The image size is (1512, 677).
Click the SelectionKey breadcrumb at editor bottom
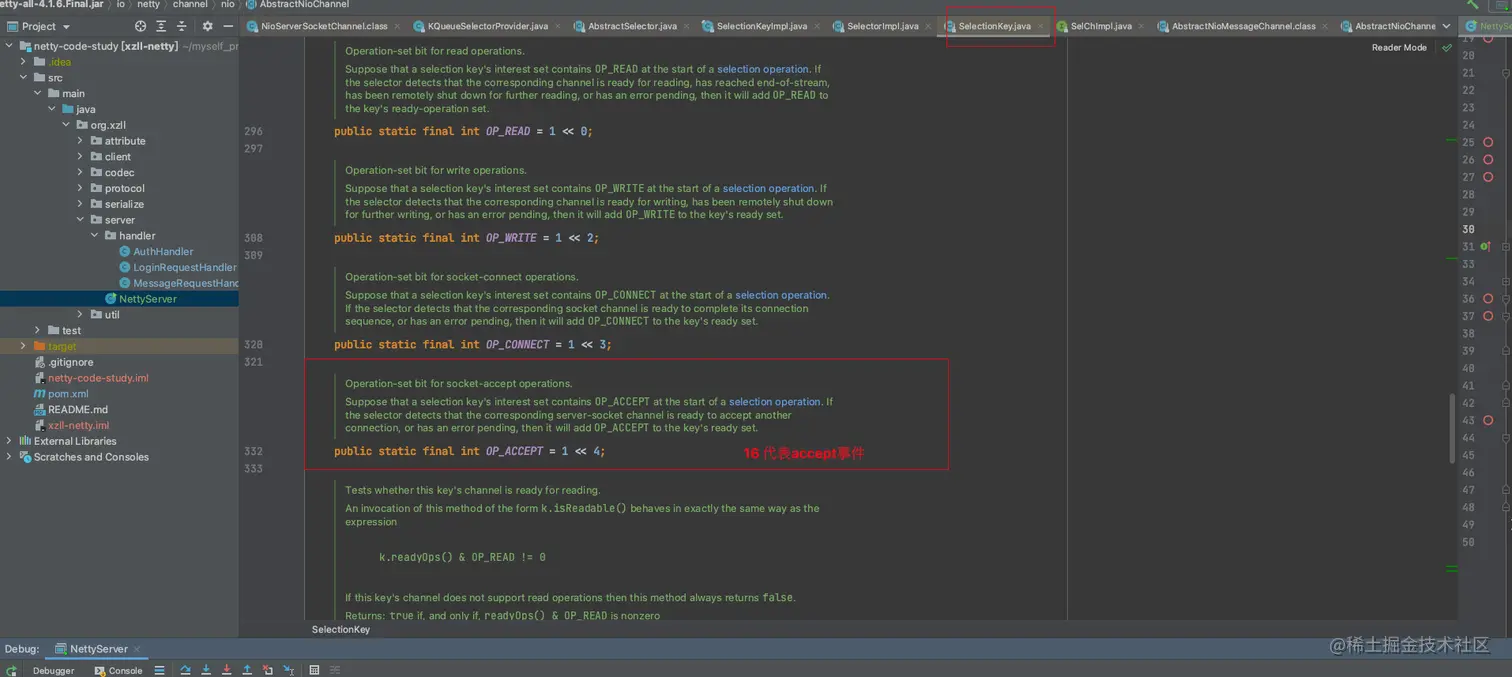(x=341, y=629)
